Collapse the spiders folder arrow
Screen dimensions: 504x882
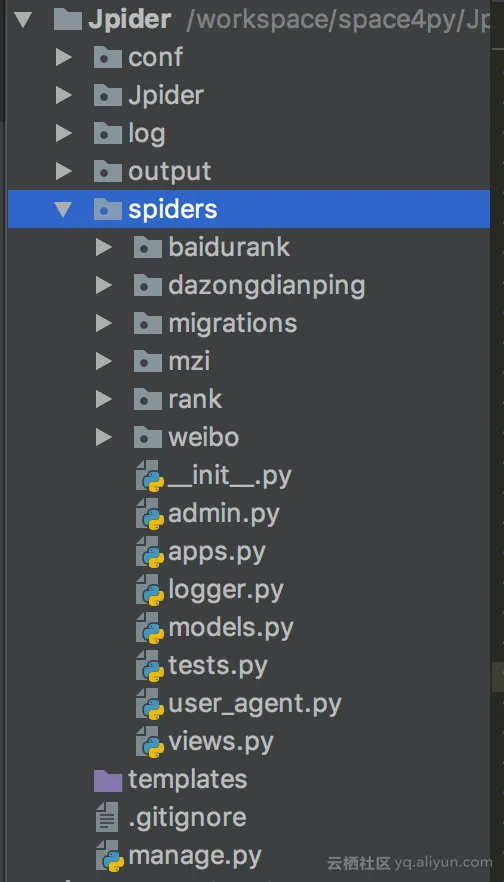(x=64, y=209)
